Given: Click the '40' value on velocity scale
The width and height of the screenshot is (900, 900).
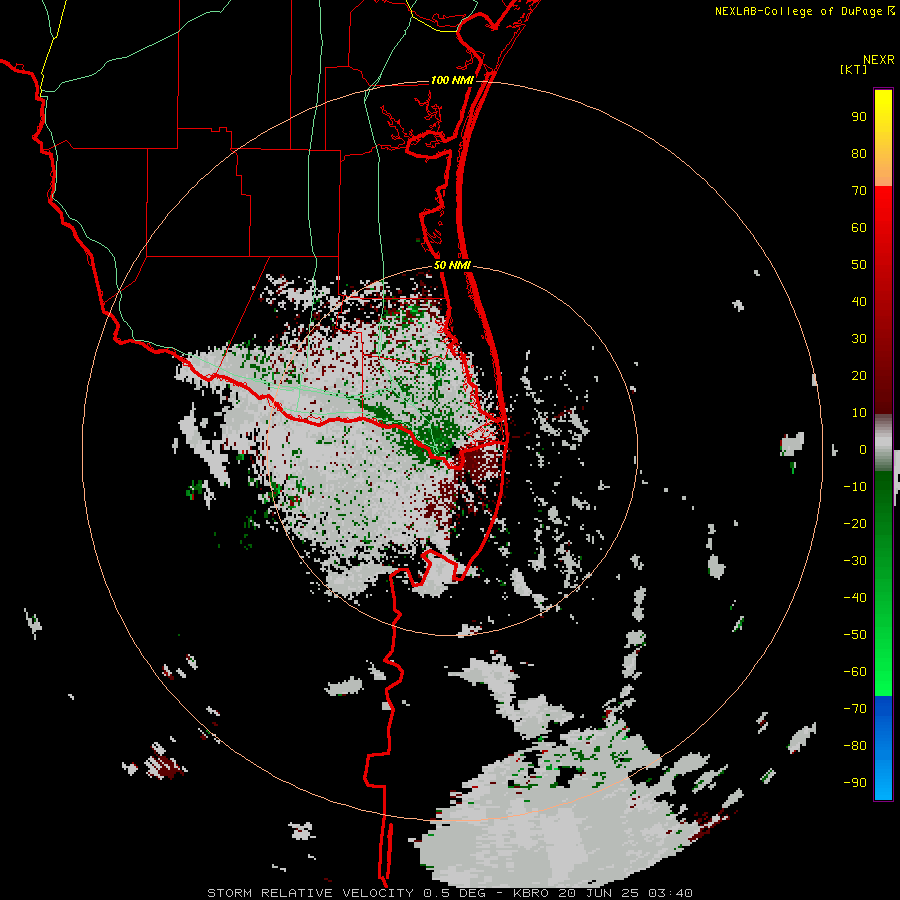Looking at the screenshot, I should coord(859,302).
